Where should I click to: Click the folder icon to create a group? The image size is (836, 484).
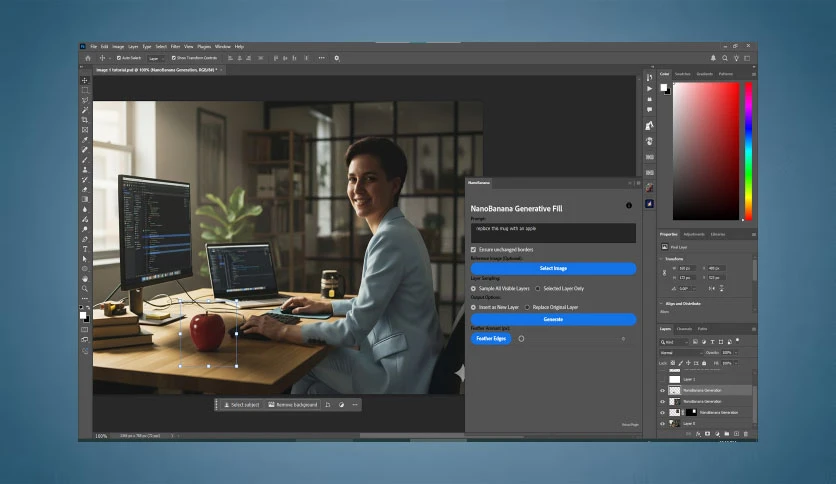[727, 434]
